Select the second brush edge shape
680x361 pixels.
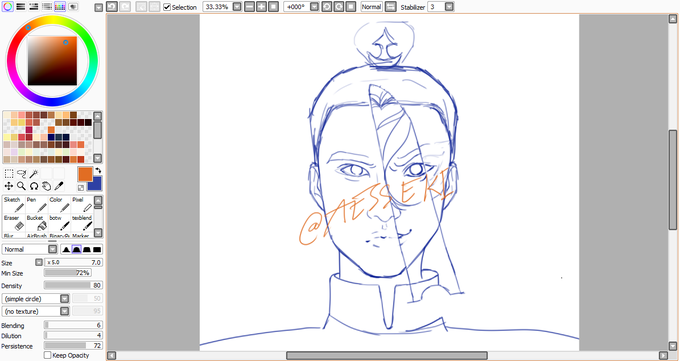coord(76,249)
